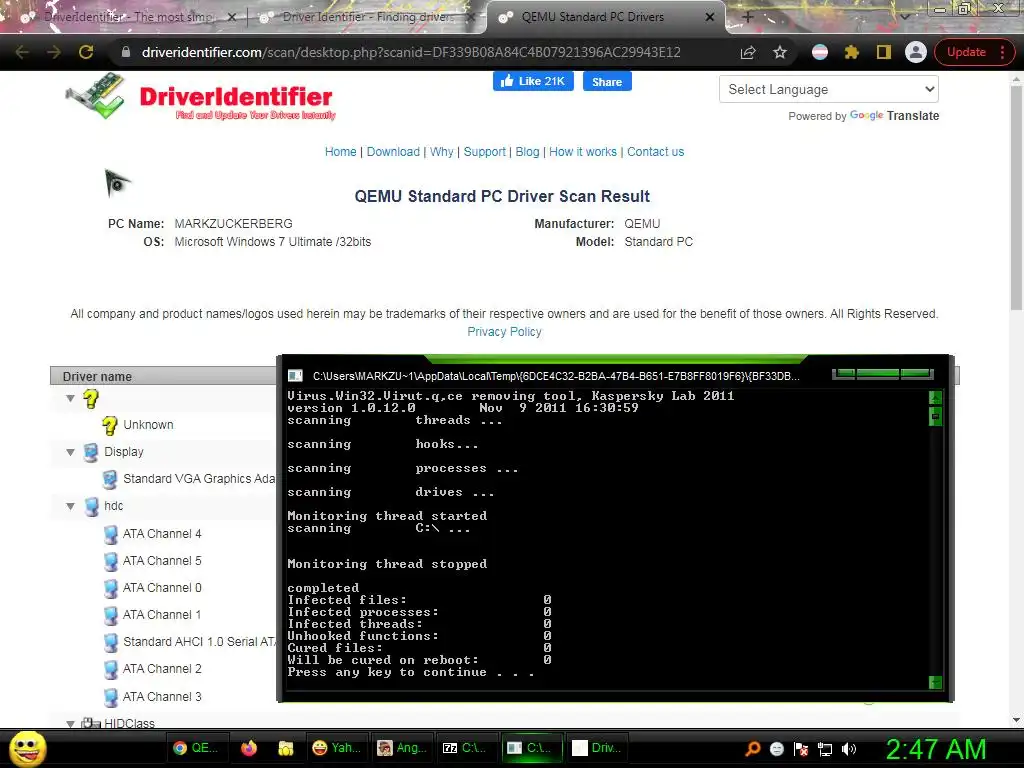The image size is (1024, 768).
Task: Click the Facebook Like 21K button
Action: pyautogui.click(x=533, y=81)
